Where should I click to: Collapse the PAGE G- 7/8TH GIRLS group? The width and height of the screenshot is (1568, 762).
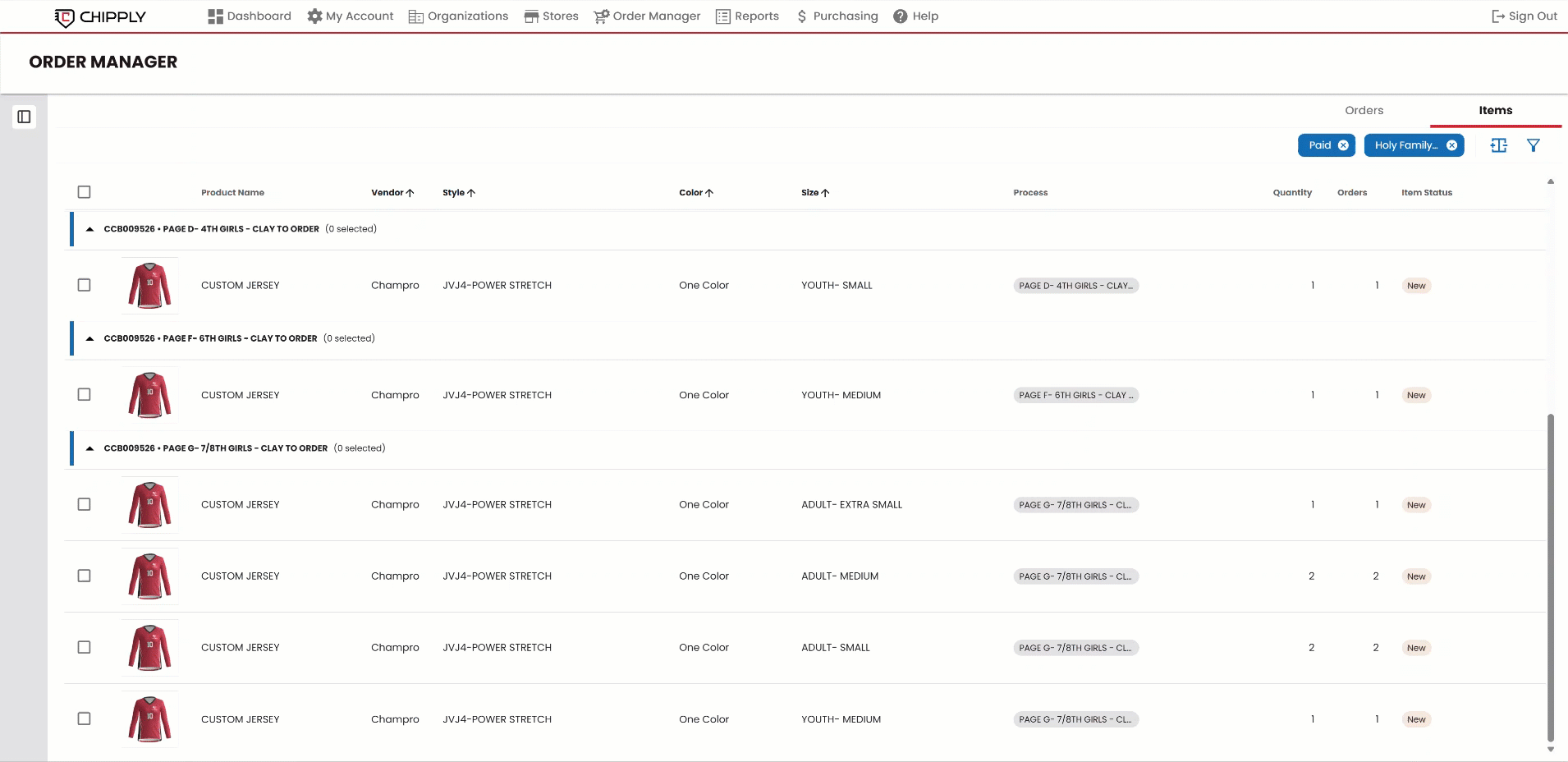pyautogui.click(x=89, y=448)
